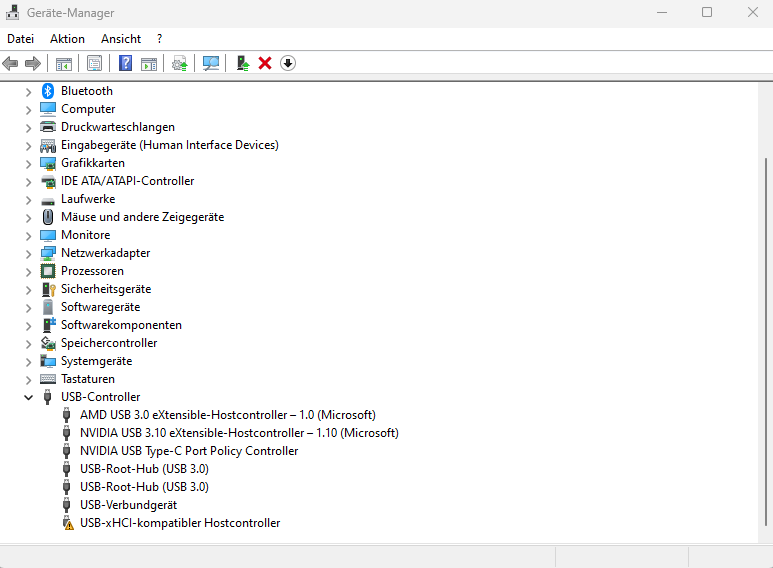The height and width of the screenshot is (568, 773).
Task: Click the Back arrow toolbar icon
Action: tap(10, 63)
